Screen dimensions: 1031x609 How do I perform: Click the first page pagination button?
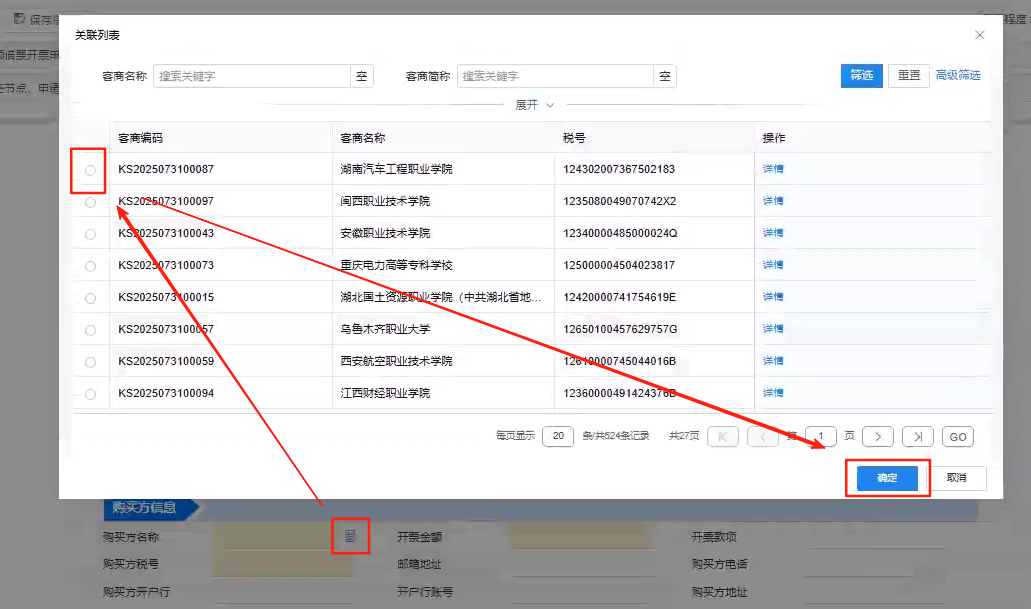(x=723, y=436)
